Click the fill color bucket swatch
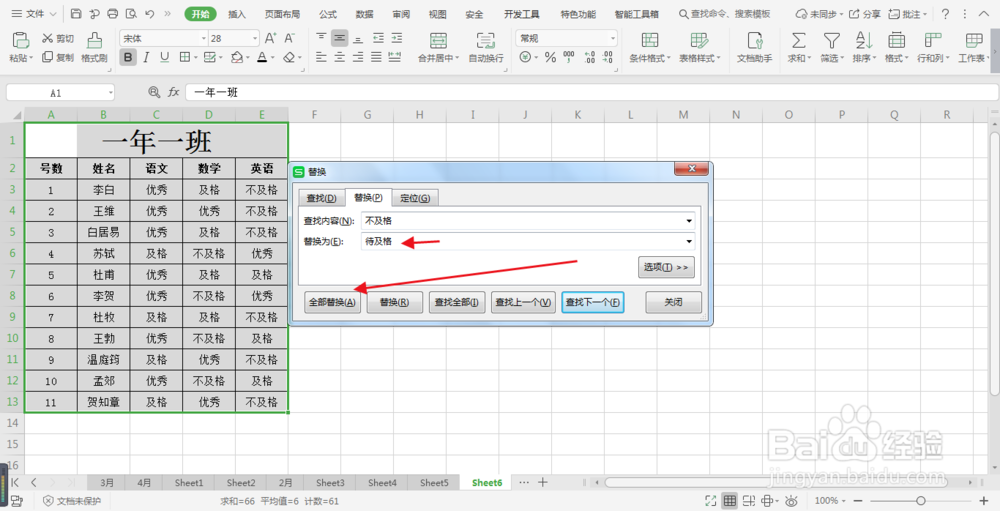The height and width of the screenshot is (511, 1000). pos(237,57)
